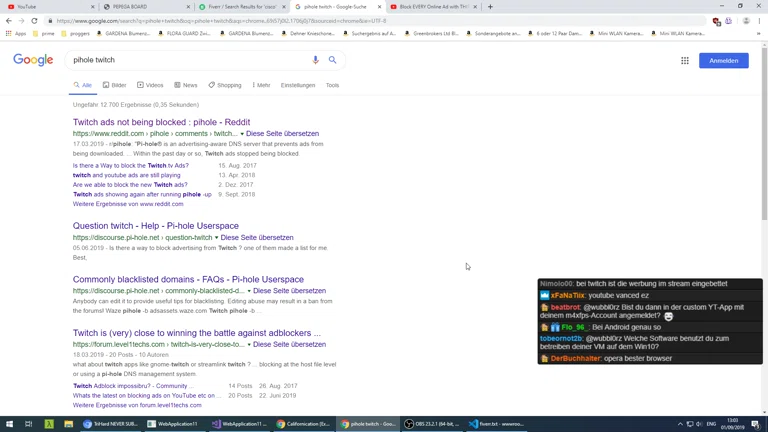Open the search Tools option
768x432 pixels.
tap(332, 85)
